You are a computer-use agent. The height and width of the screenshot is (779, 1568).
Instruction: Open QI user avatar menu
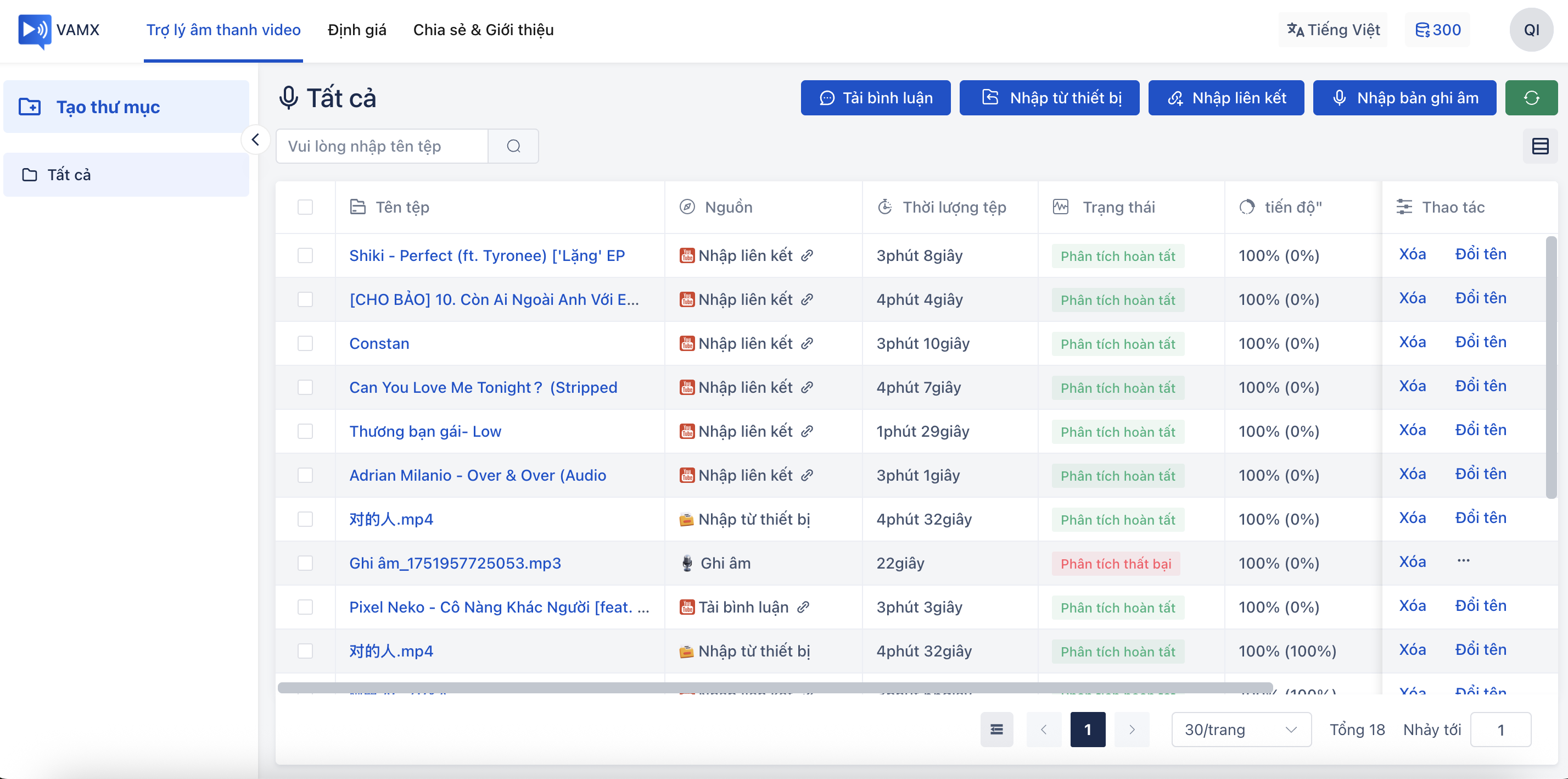click(x=1530, y=30)
